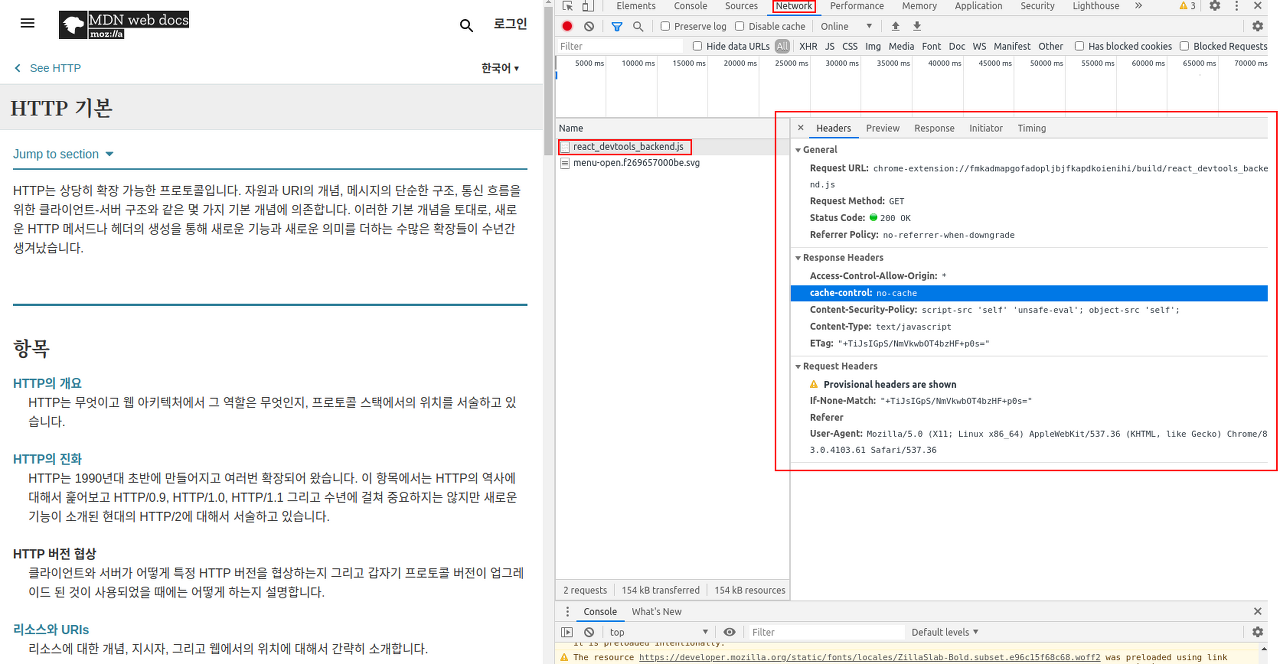This screenshot has height=664, width=1280.
Task: Close the request details pane
Action: coord(801,128)
